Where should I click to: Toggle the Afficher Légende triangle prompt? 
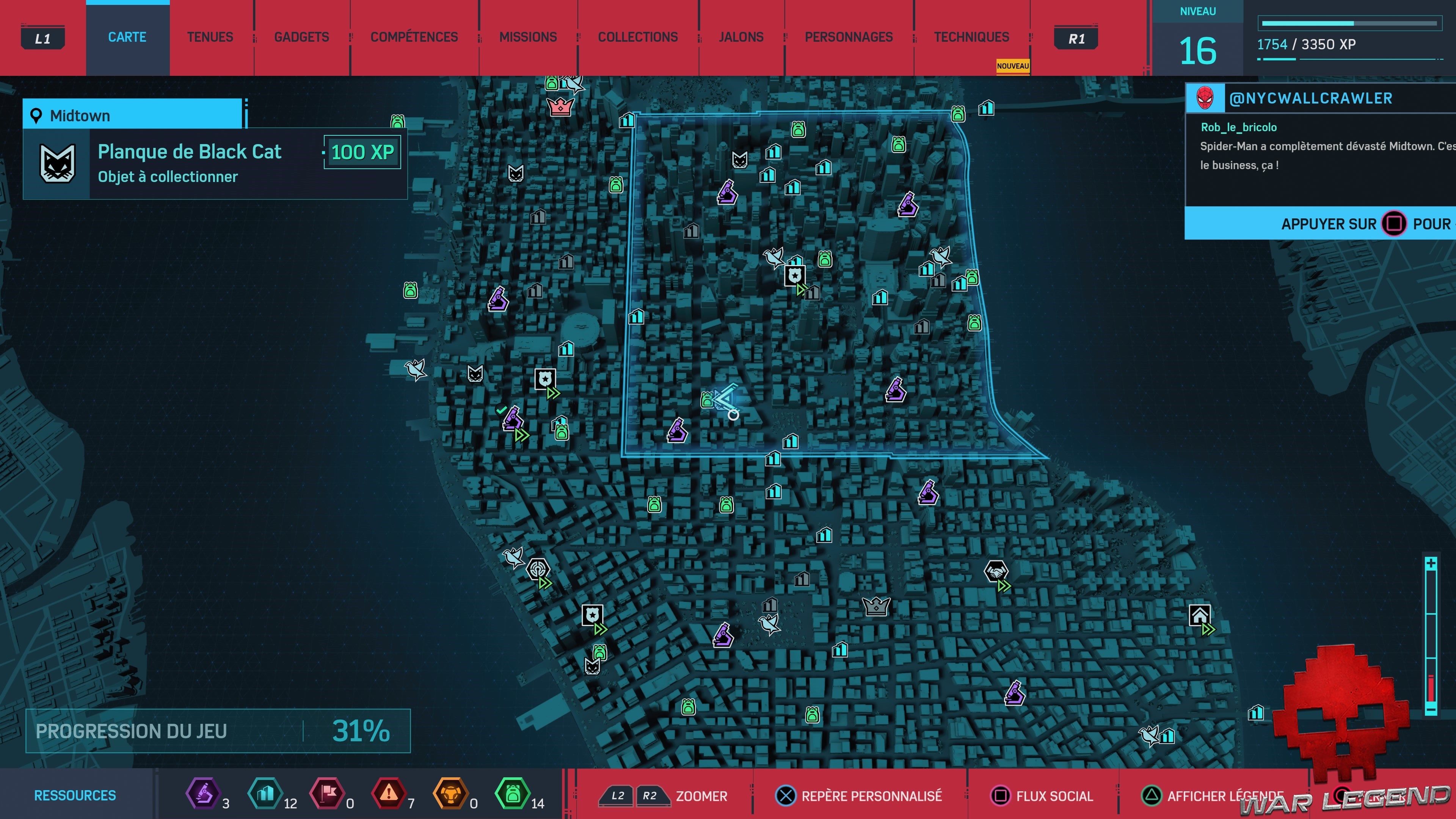click(1151, 796)
